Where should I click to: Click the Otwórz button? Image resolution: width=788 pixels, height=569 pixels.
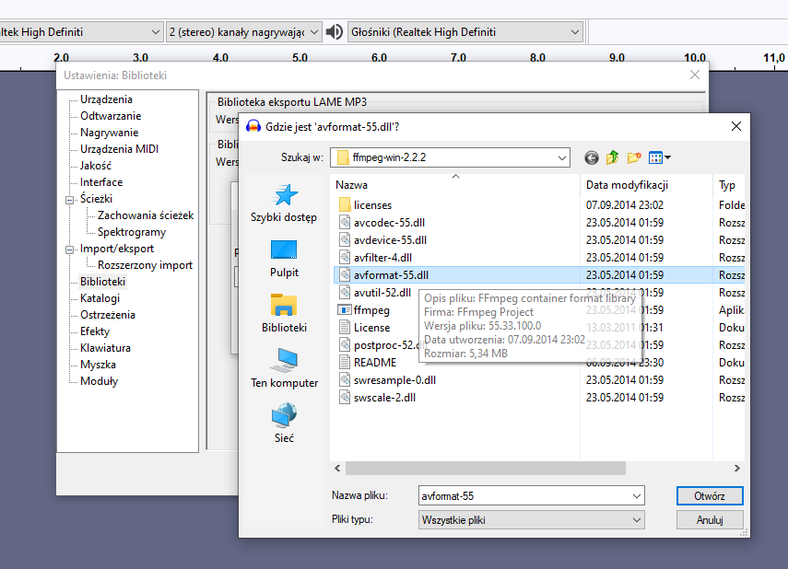tap(709, 496)
